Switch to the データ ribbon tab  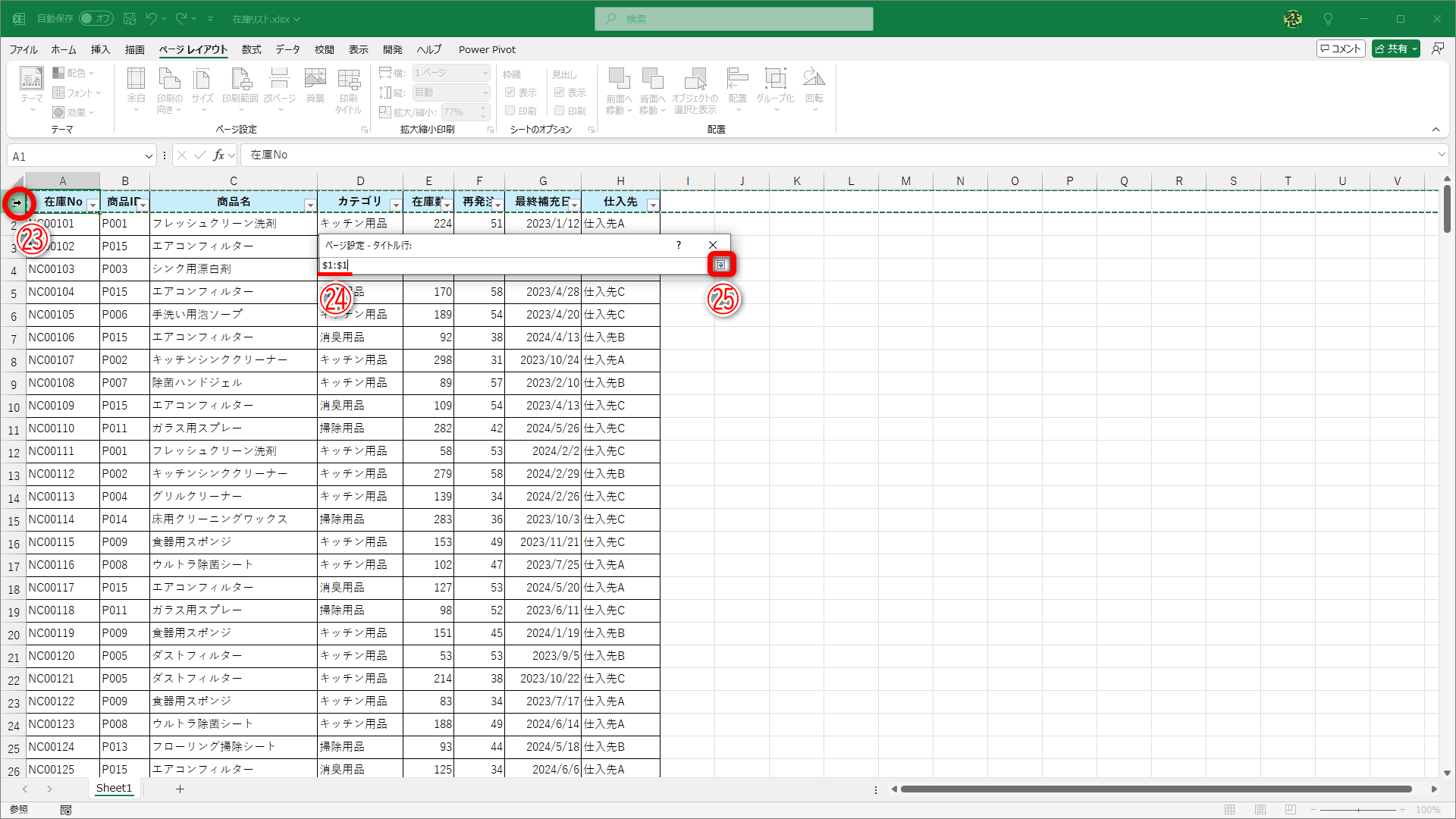click(x=287, y=49)
